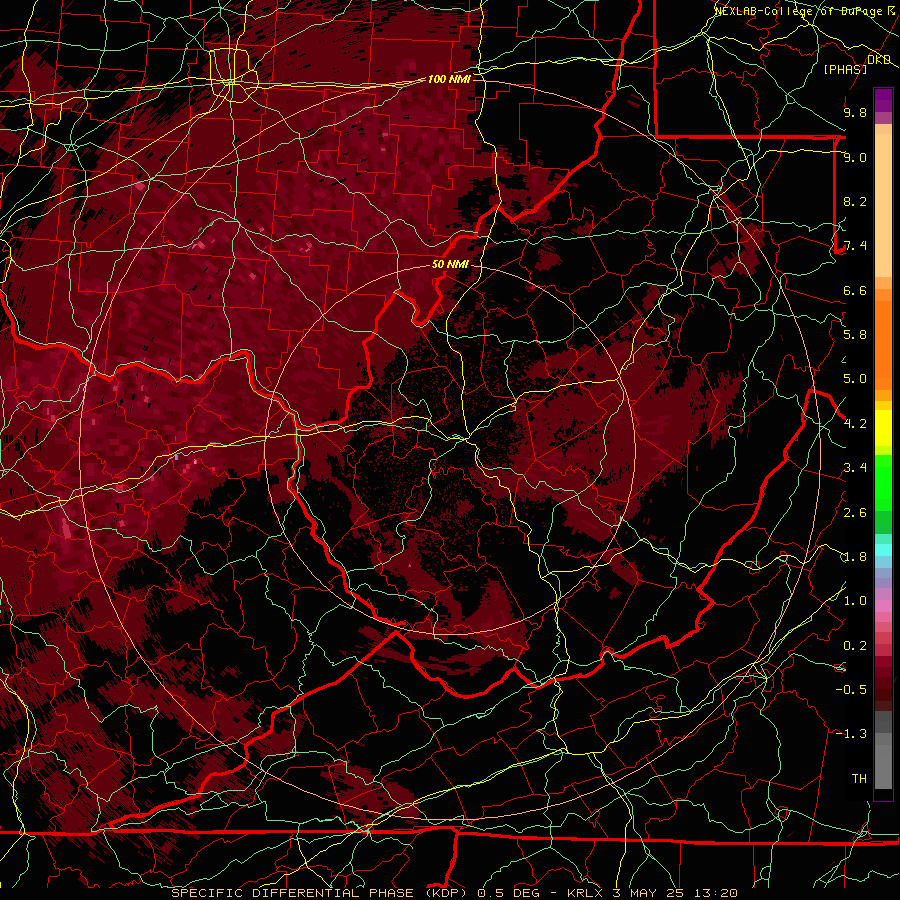This screenshot has width=900, height=900.
Task: Click the 4.2 scale value
Action: tap(855, 424)
